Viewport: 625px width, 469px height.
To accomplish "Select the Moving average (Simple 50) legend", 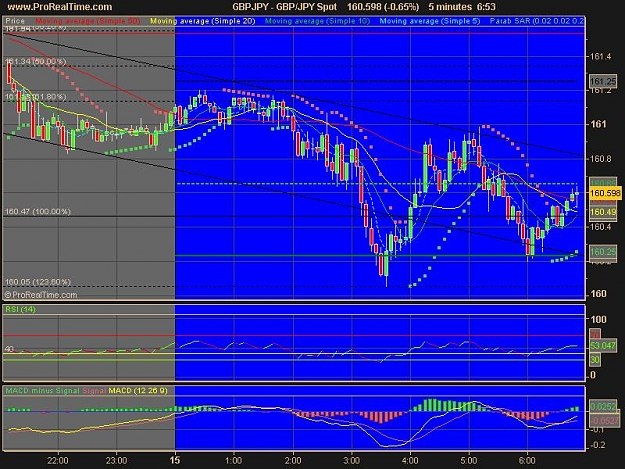I will tap(88, 21).
